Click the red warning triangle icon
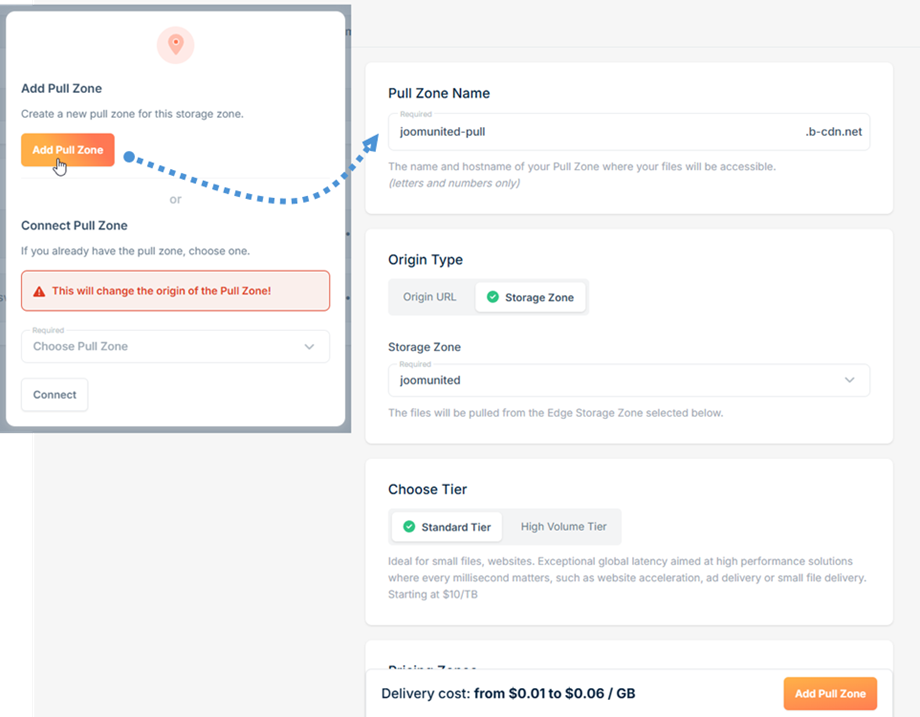This screenshot has height=717, width=920. 39,291
